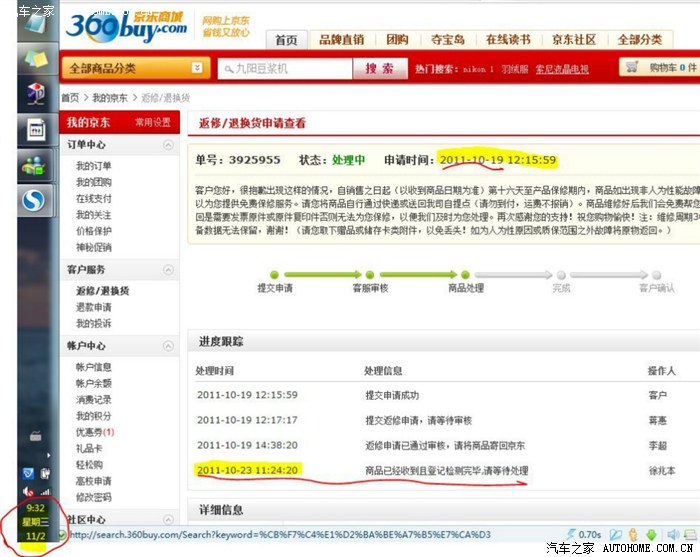Collapse the 订单中心 section
Image resolution: width=700 pixels, height=557 pixels.
point(168,145)
